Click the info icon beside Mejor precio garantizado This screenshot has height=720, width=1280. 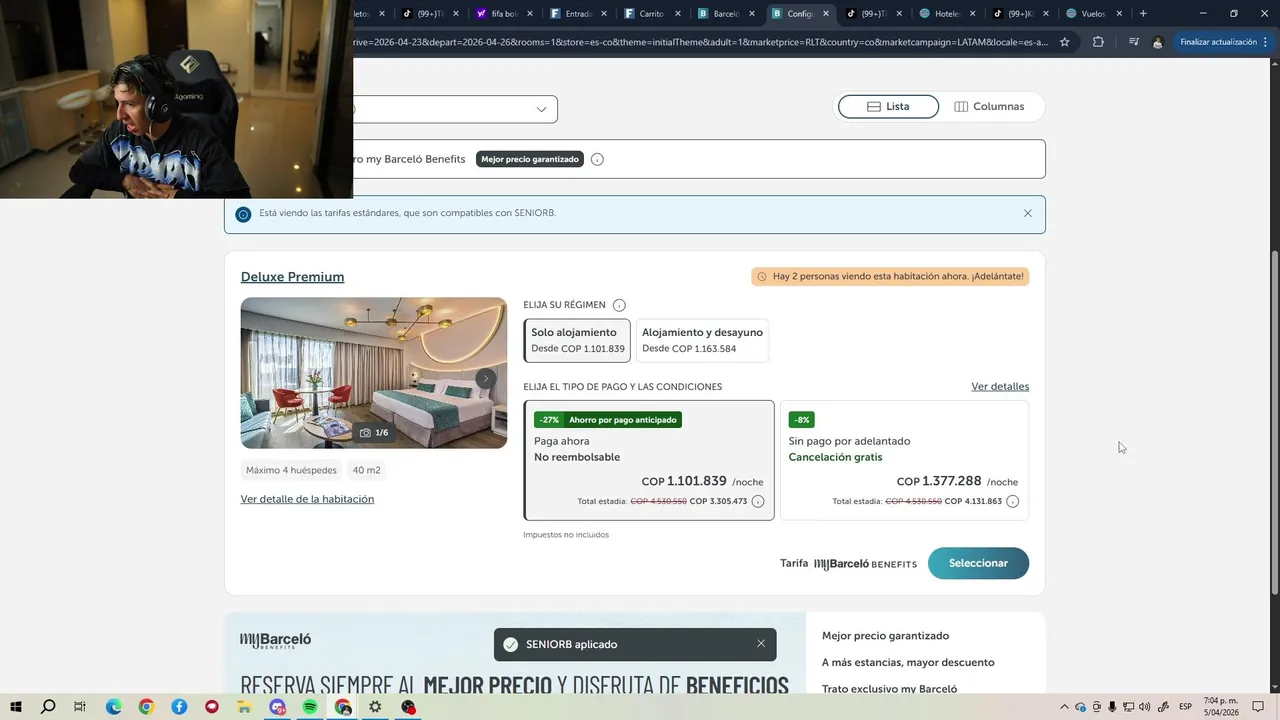coord(597,159)
